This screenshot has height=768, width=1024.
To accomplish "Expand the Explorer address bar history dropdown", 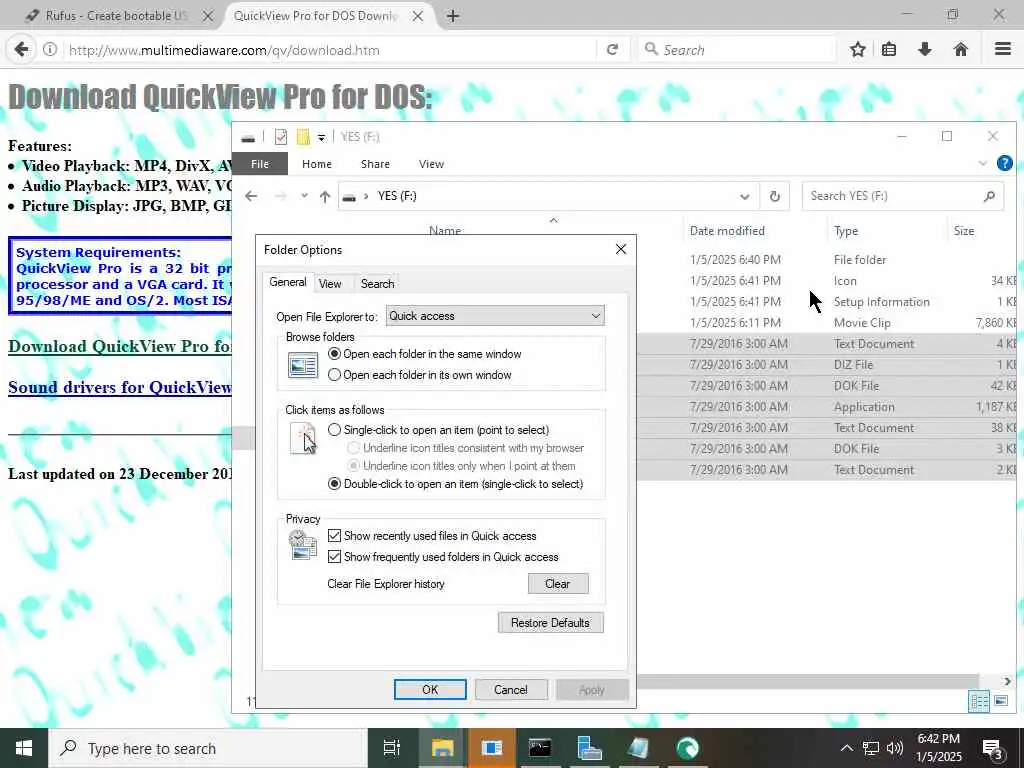I will [x=744, y=197].
